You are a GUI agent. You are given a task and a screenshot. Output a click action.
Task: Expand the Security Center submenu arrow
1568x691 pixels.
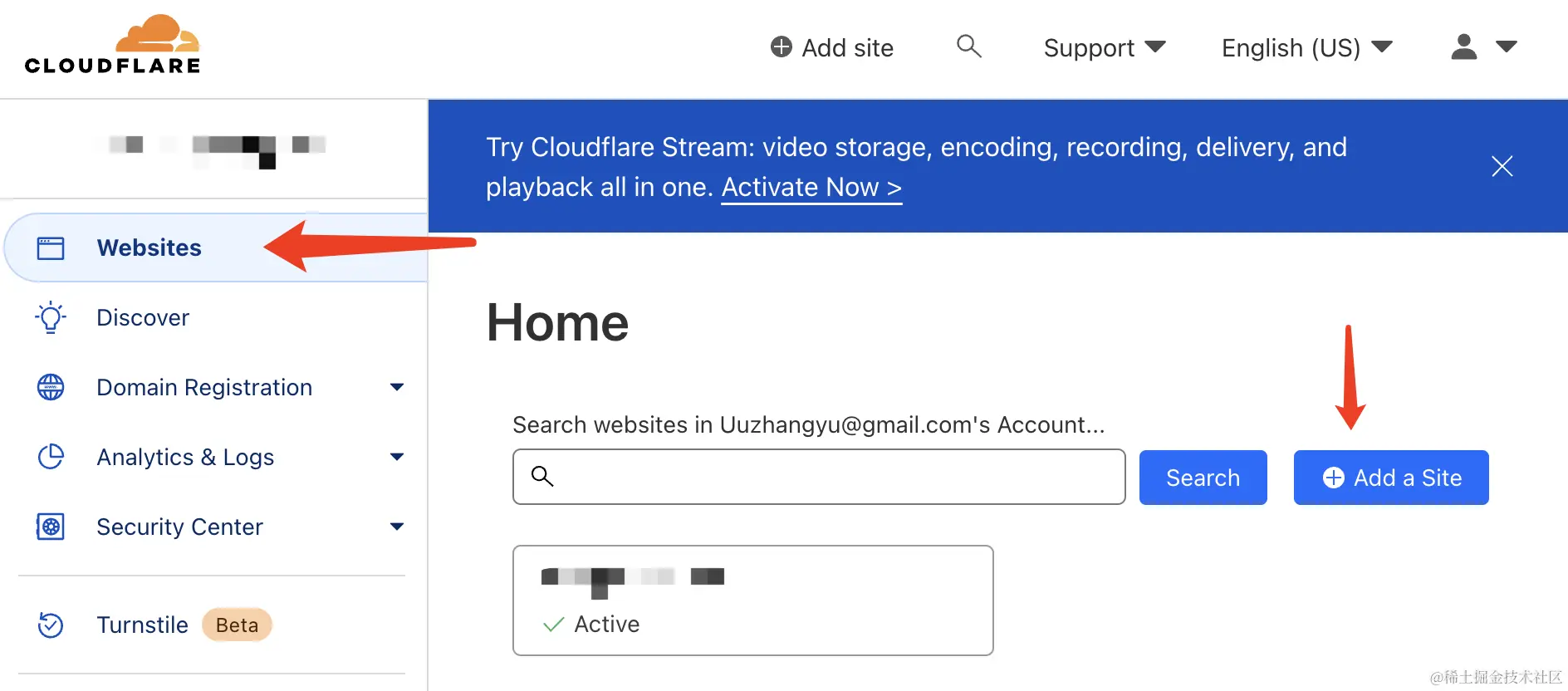(x=397, y=527)
